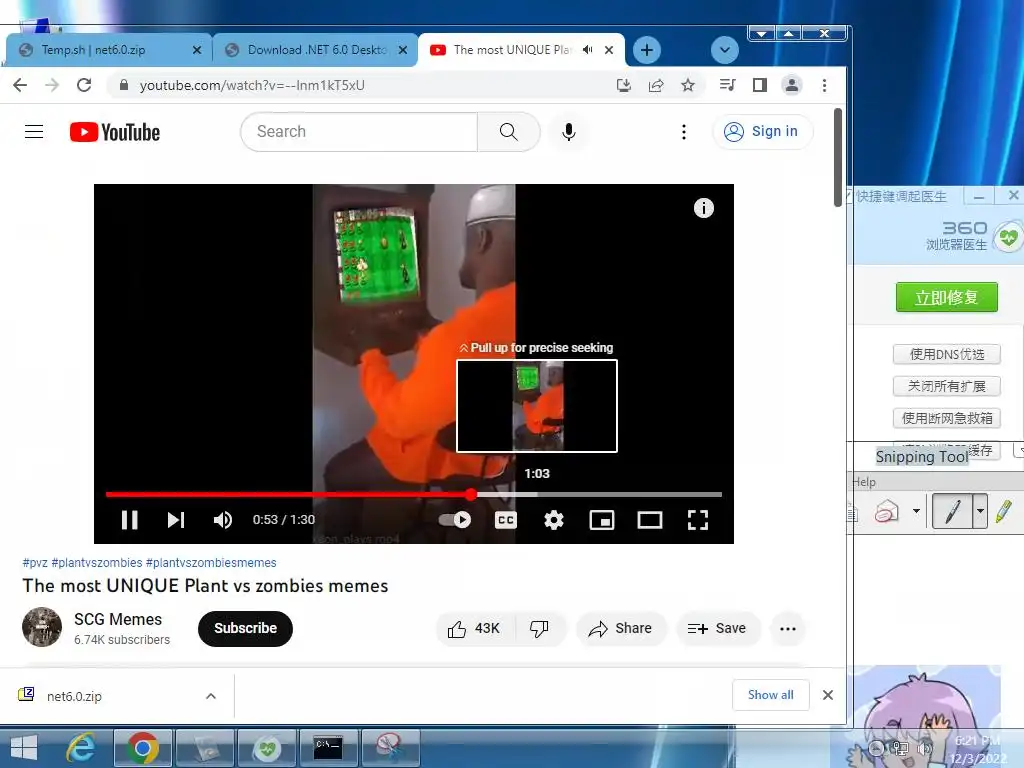Click 使用断网急救箱 in 360 window

[x=946, y=418]
